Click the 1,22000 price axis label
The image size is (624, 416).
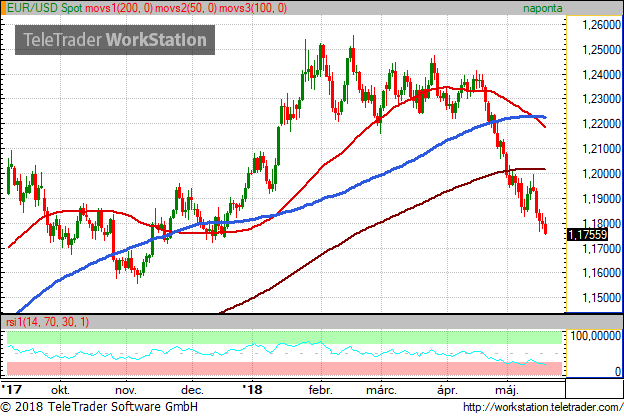tap(601, 124)
